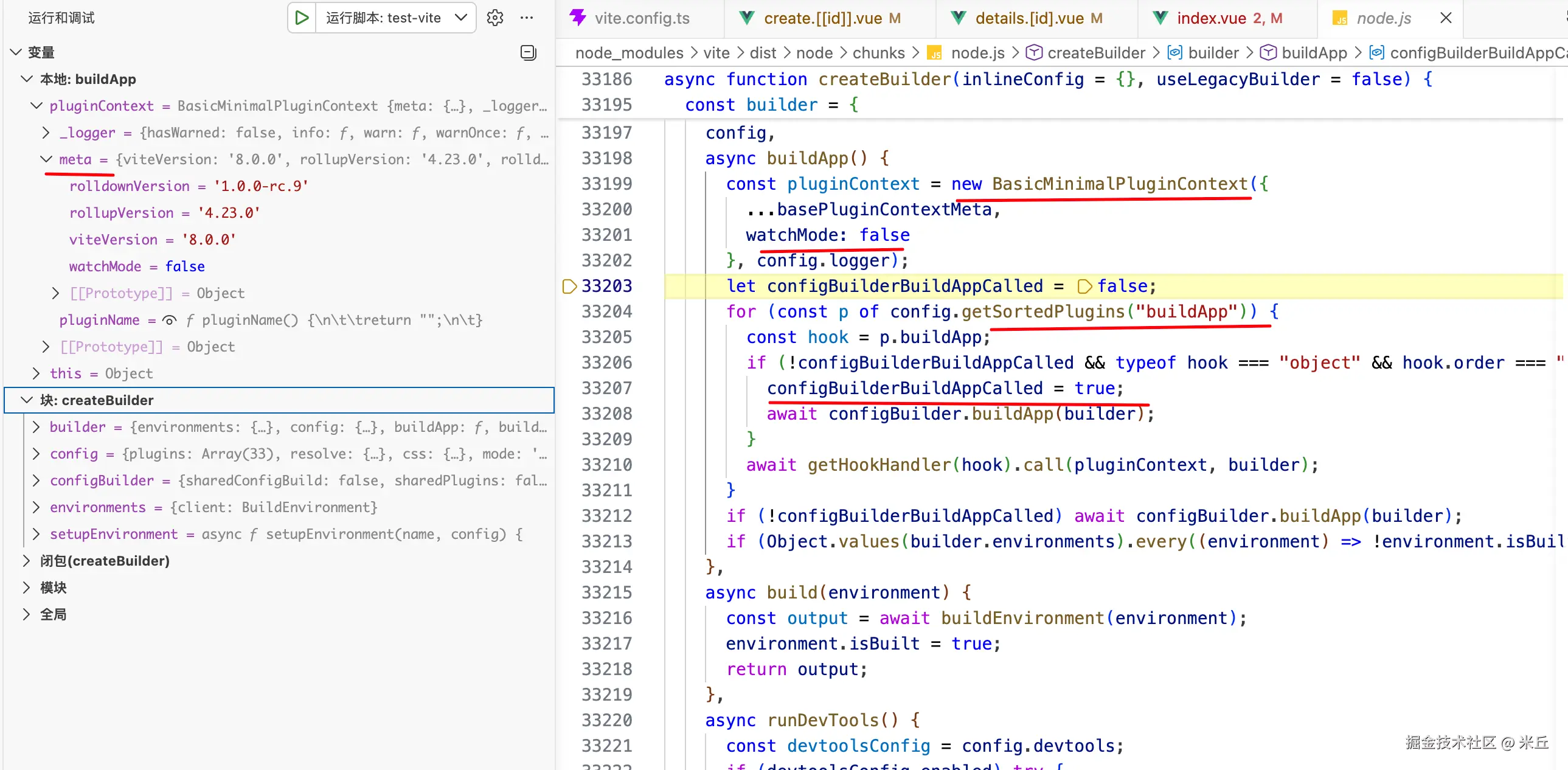Click chunks folder in breadcrumb
The width and height of the screenshot is (1568, 770).
click(878, 53)
